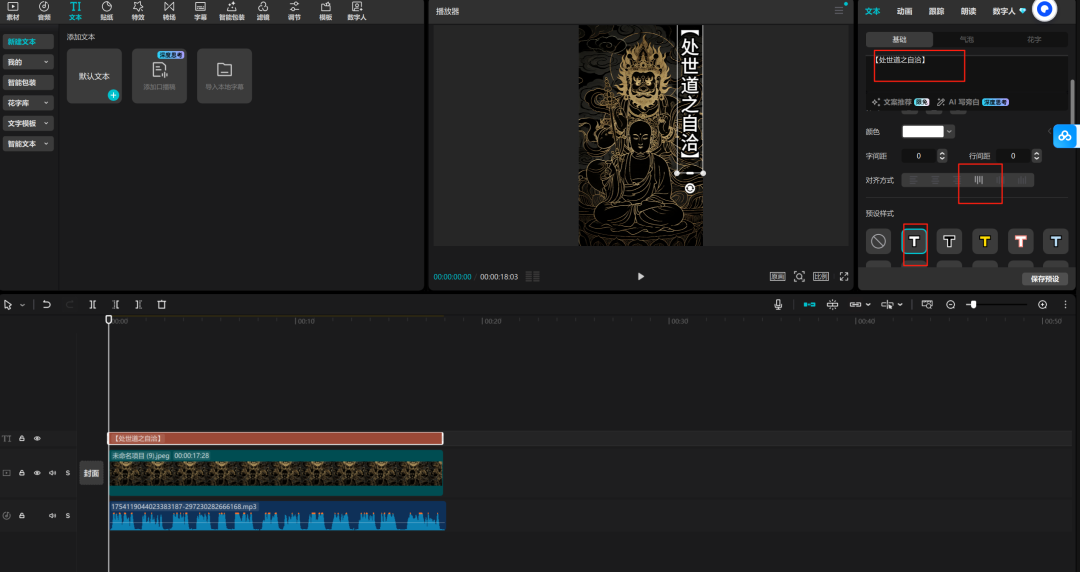The width and height of the screenshot is (1080, 572).
Task: Open the player hamburger menu icon
Action: 839,11
